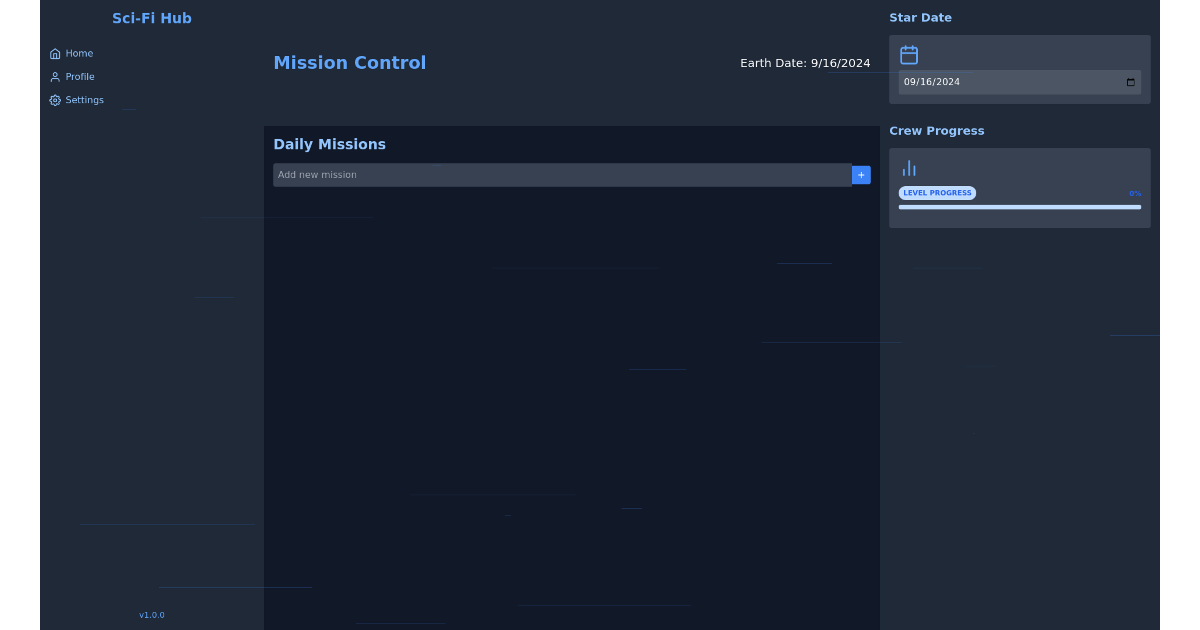Click the Earth Date 9/16/2024 text
This screenshot has width=1200, height=630.
click(805, 63)
